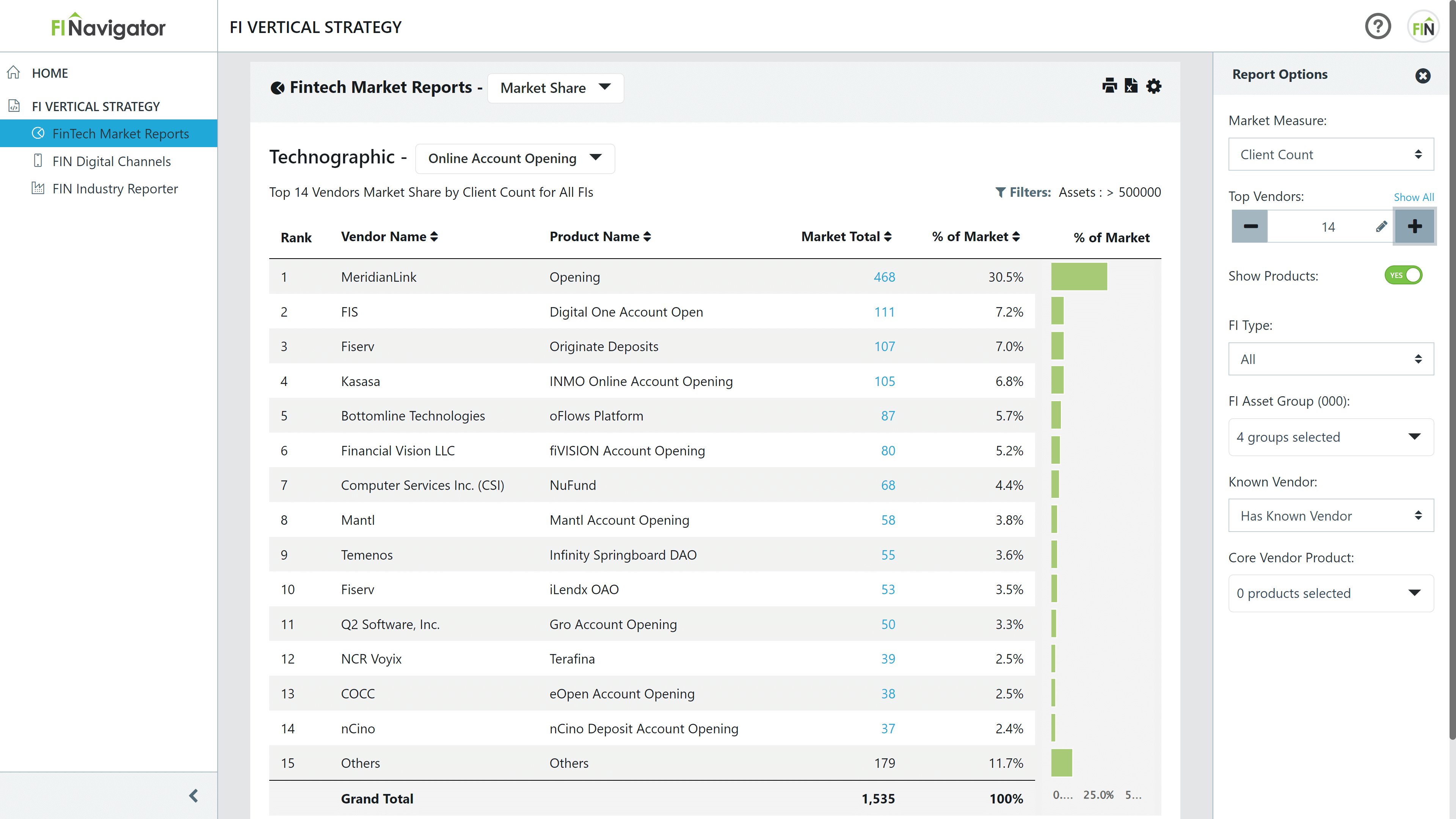Click the iLendx OAO product name
The width and height of the screenshot is (1456, 819).
click(584, 590)
